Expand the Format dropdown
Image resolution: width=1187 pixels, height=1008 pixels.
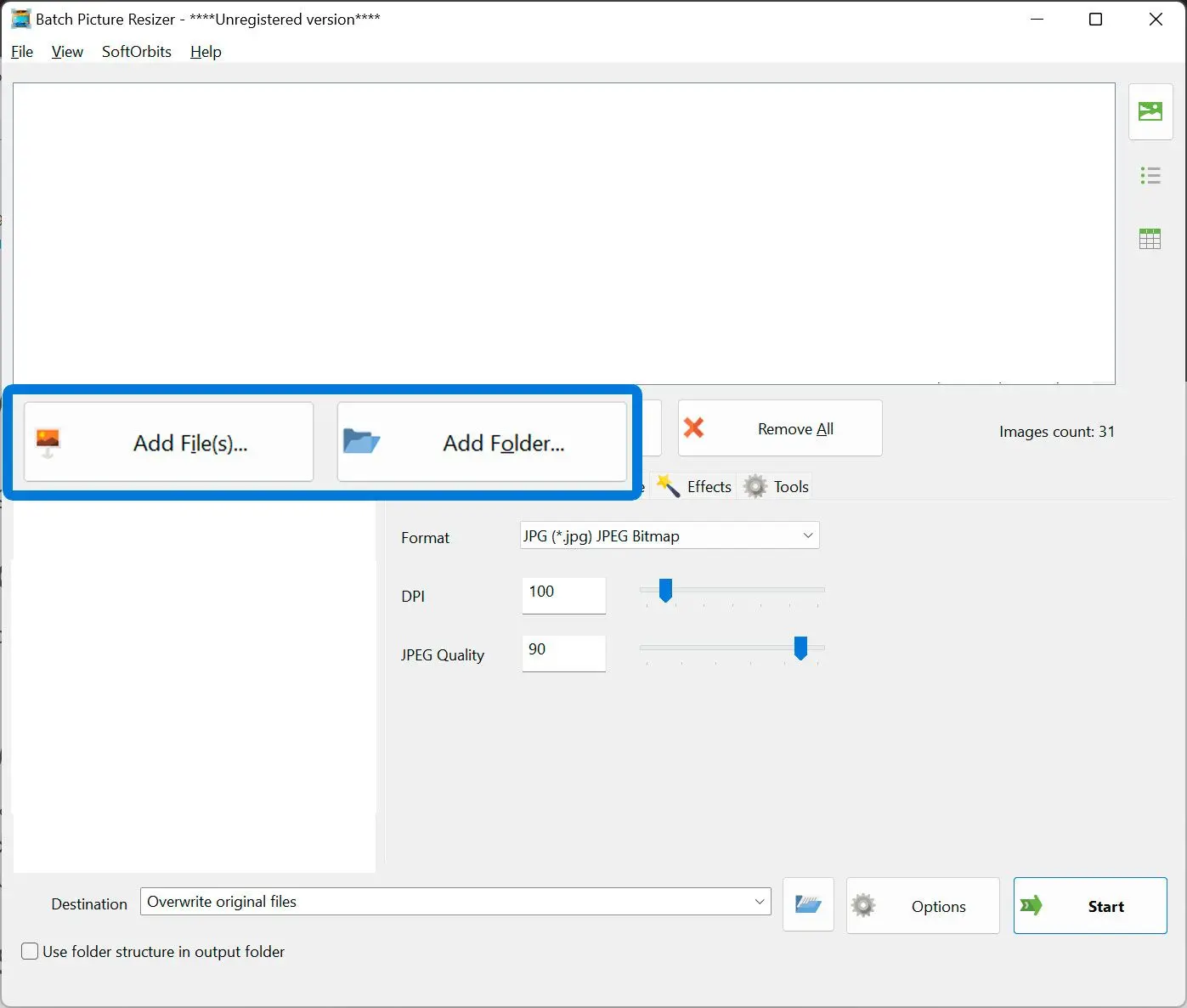(x=807, y=535)
